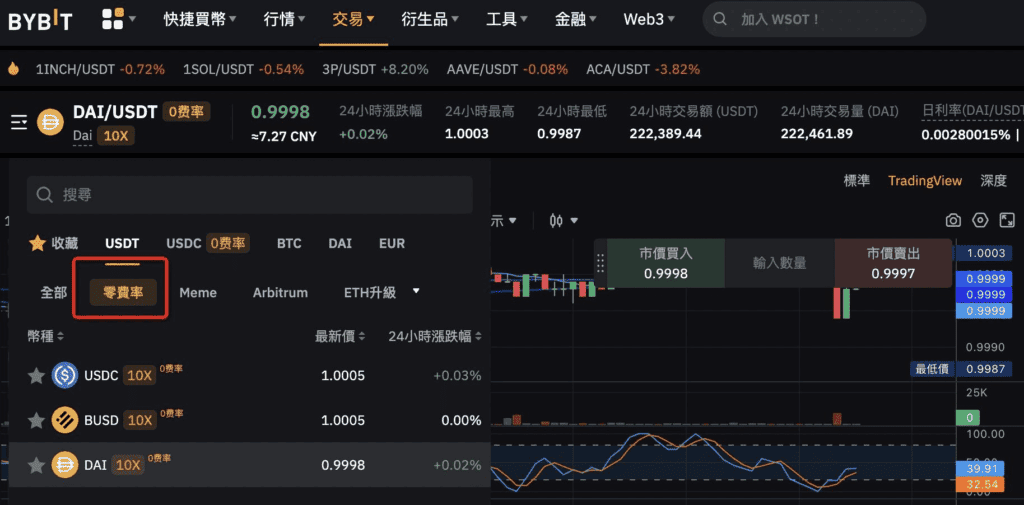Switch chart to 深度 view
The height and width of the screenshot is (505, 1024).
pyautogui.click(x=993, y=181)
